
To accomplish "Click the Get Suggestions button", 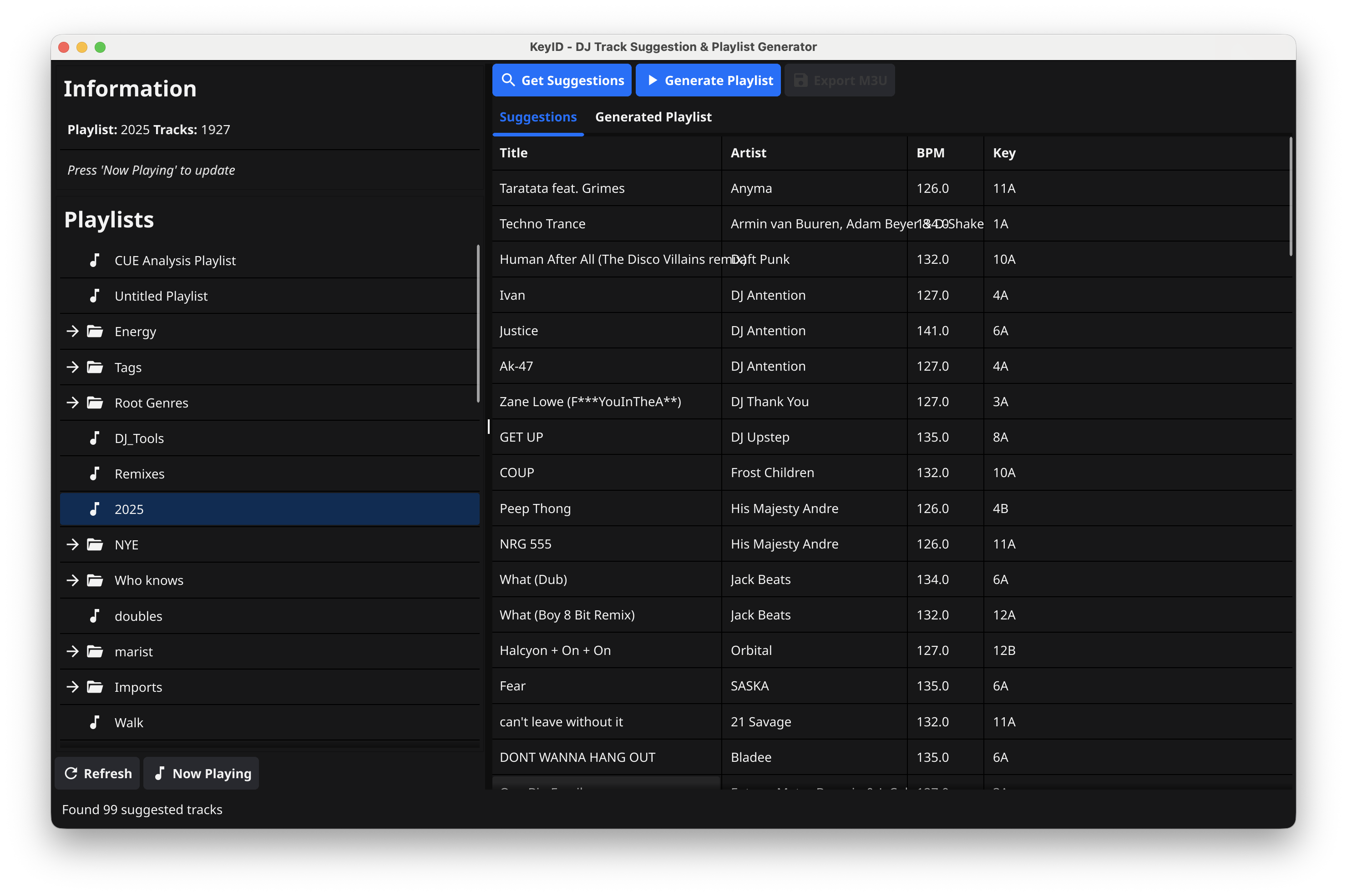I will coord(562,80).
